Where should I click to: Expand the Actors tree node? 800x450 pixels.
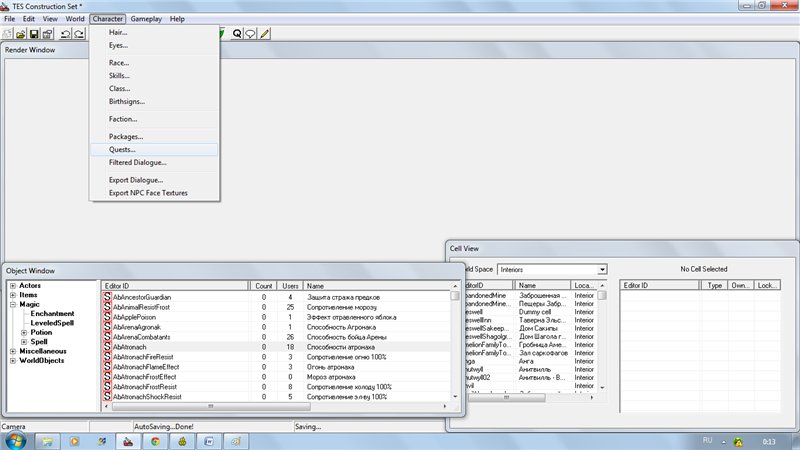pyautogui.click(x=13, y=286)
